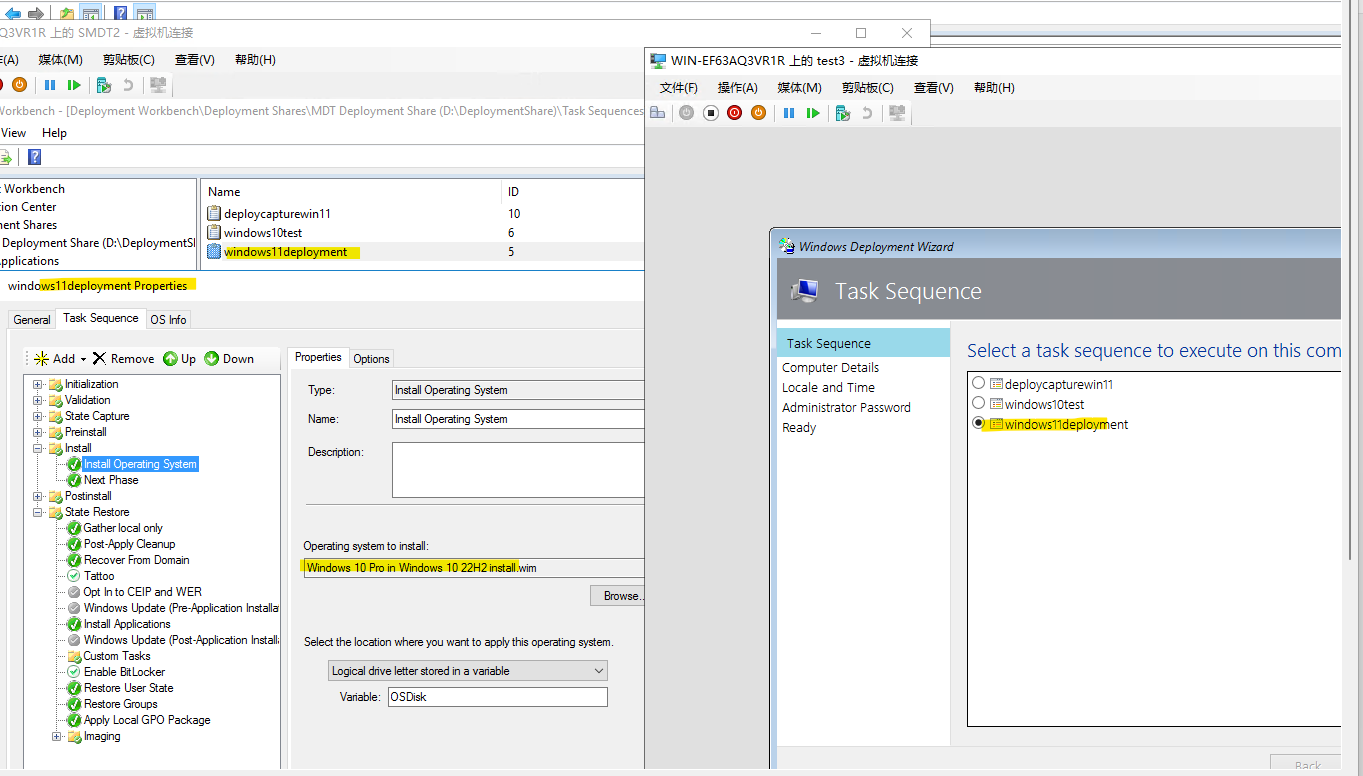Pause the running virtual machine
Viewport: 1363px width, 776px height.
tap(790, 112)
